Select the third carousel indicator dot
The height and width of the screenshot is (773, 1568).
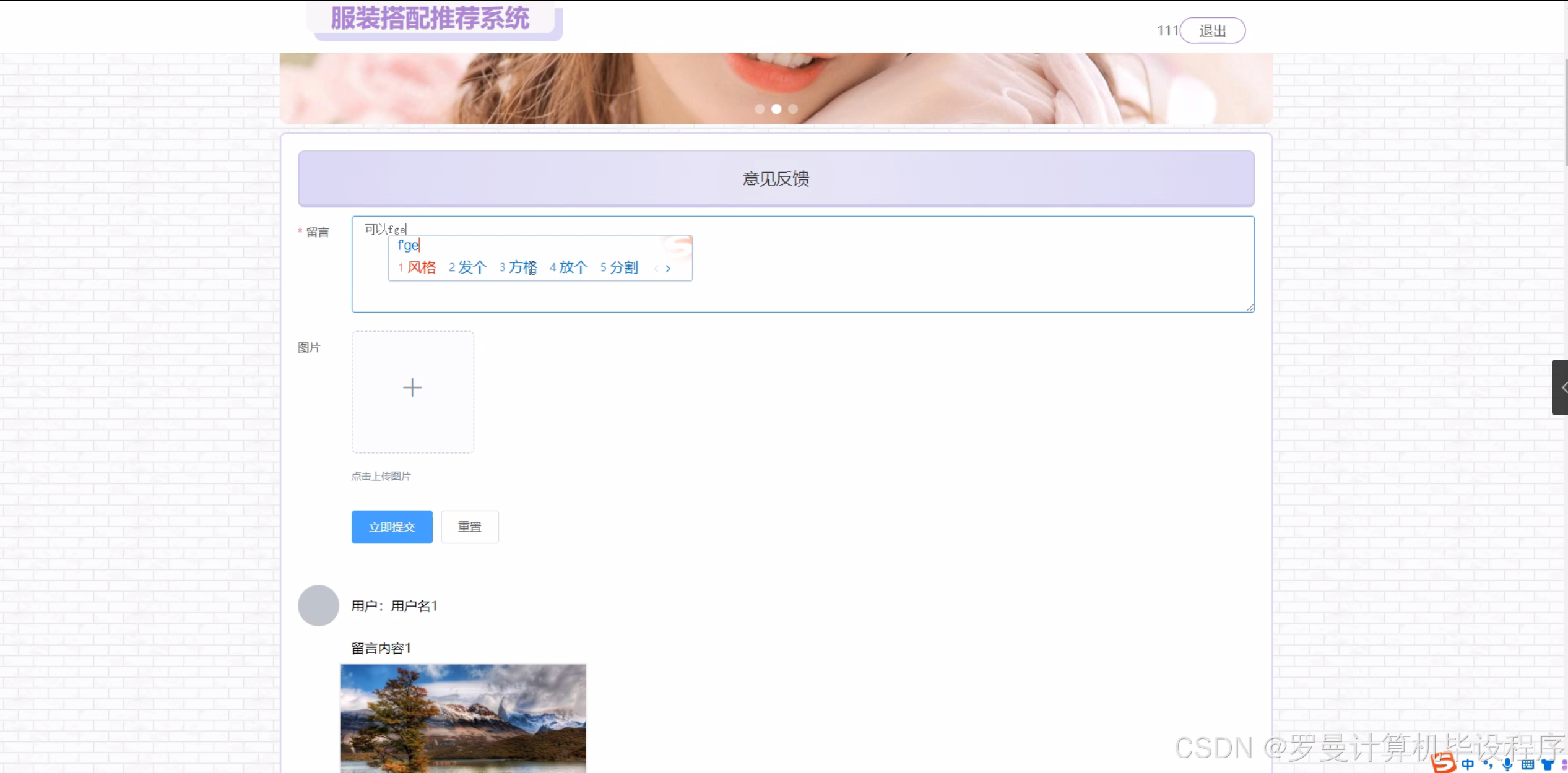[793, 109]
